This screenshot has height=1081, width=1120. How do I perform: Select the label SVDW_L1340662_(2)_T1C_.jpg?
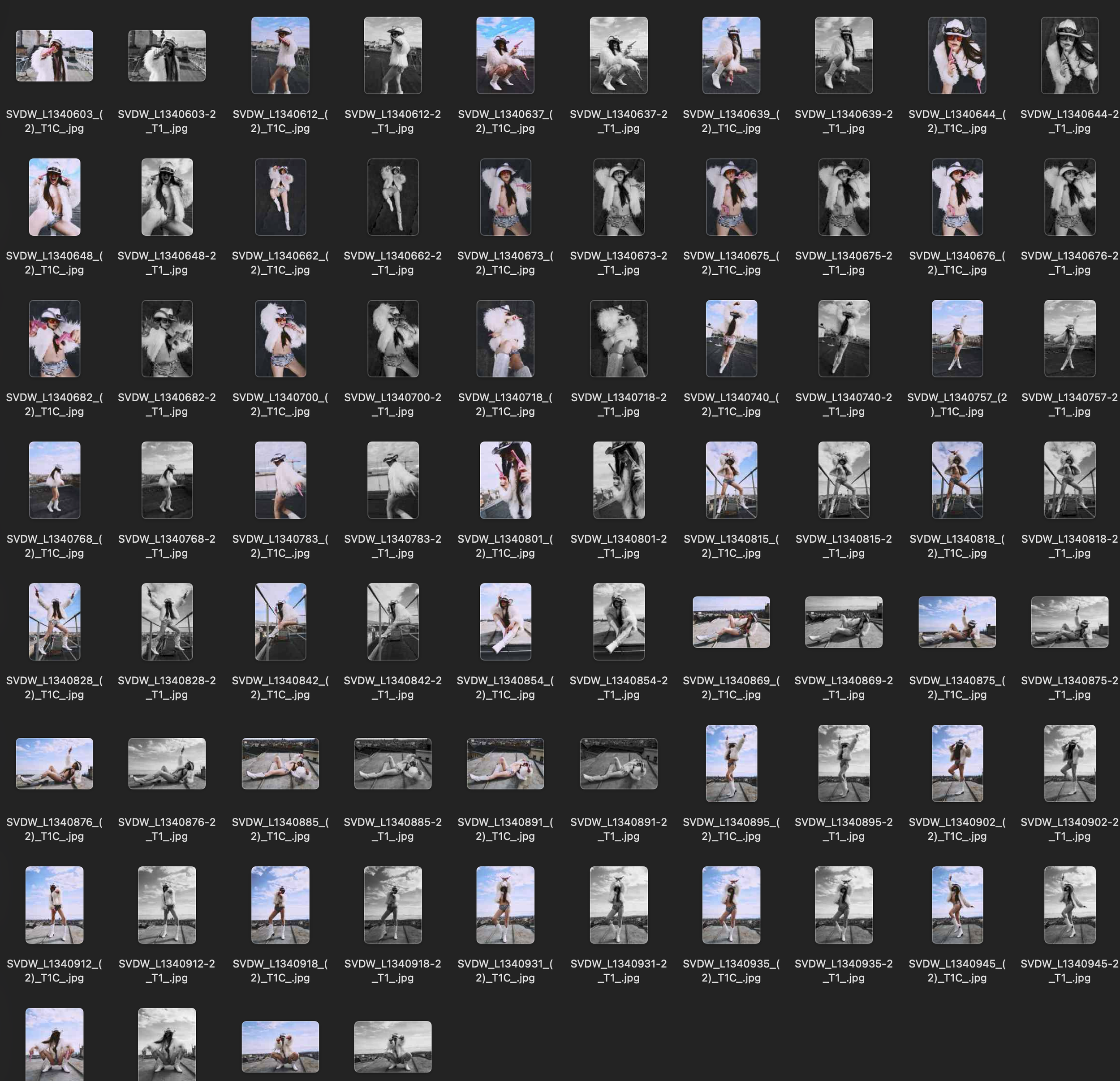point(280,263)
